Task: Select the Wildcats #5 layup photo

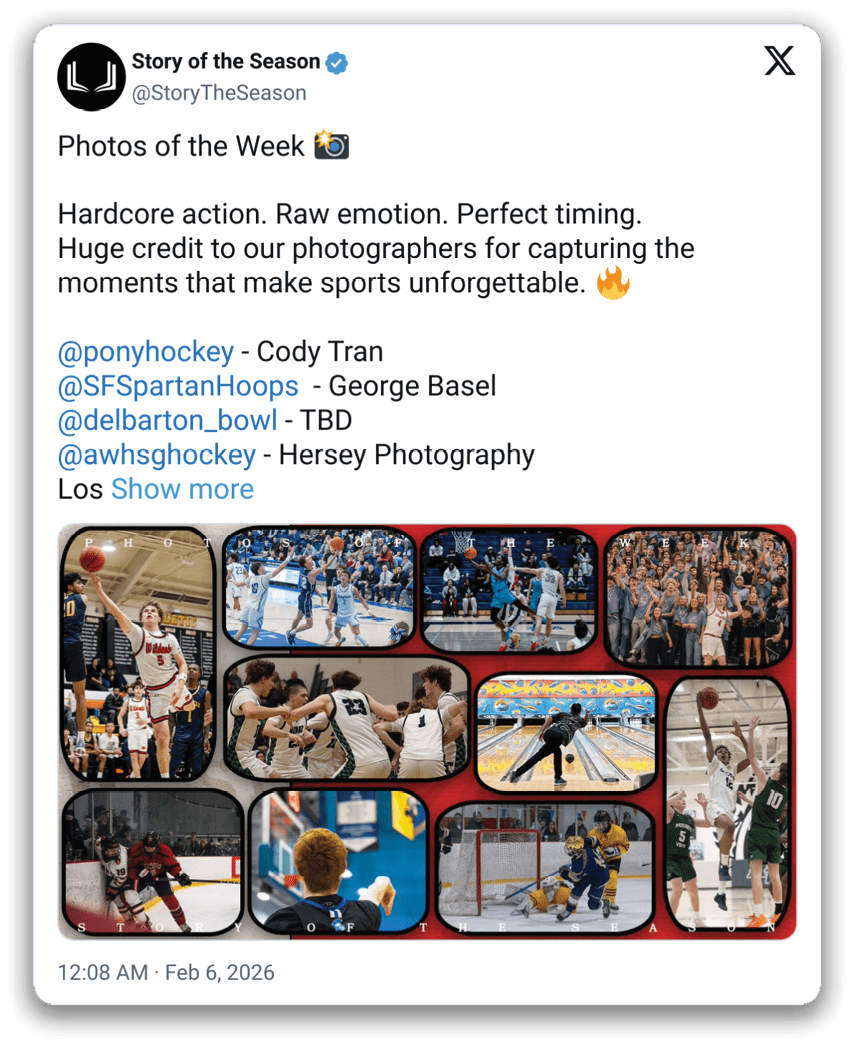Action: click(138, 654)
